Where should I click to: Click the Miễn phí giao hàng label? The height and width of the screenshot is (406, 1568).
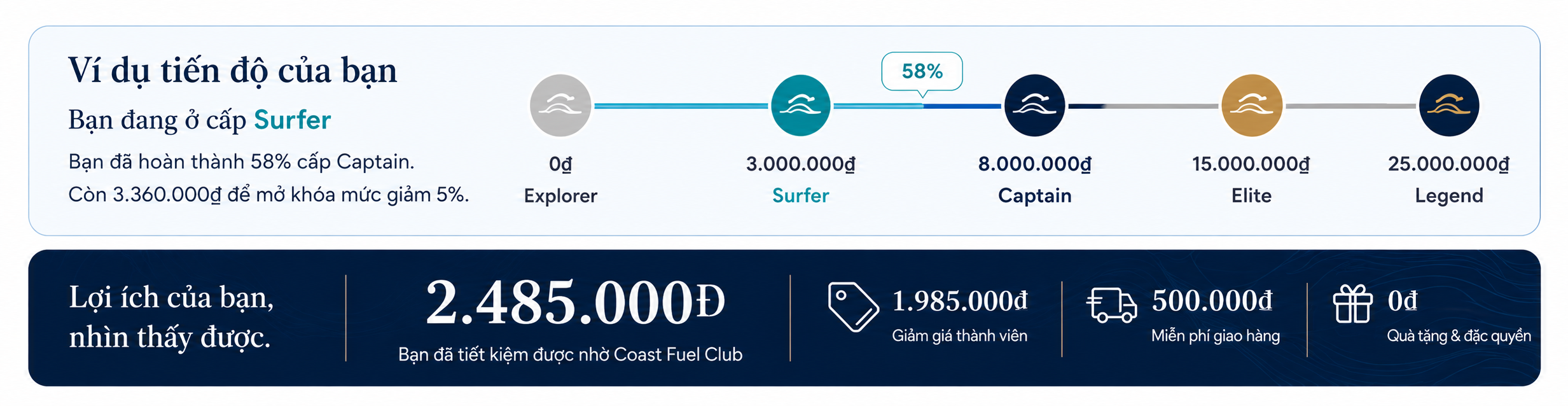1216,336
